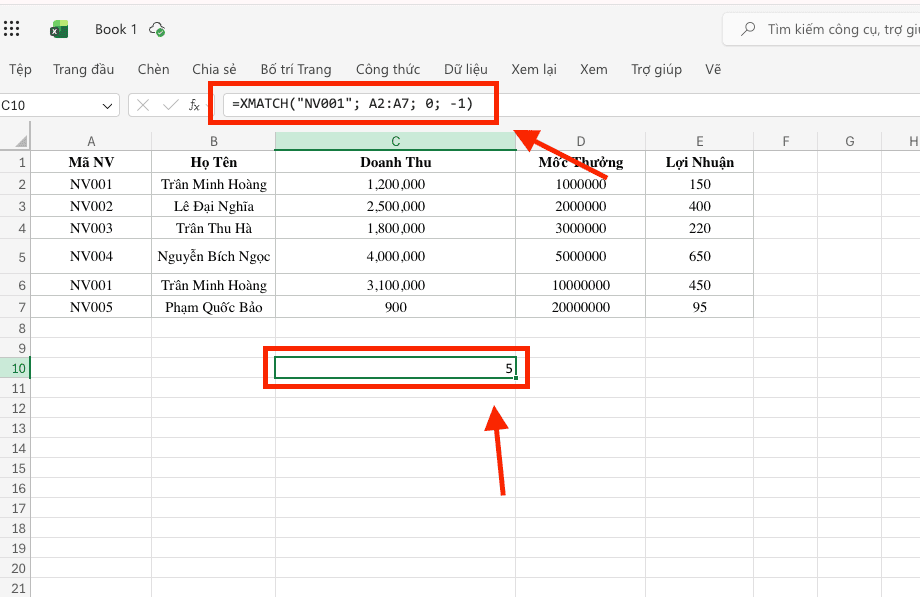Click the Lợi Nhuận header cell

click(x=699, y=162)
